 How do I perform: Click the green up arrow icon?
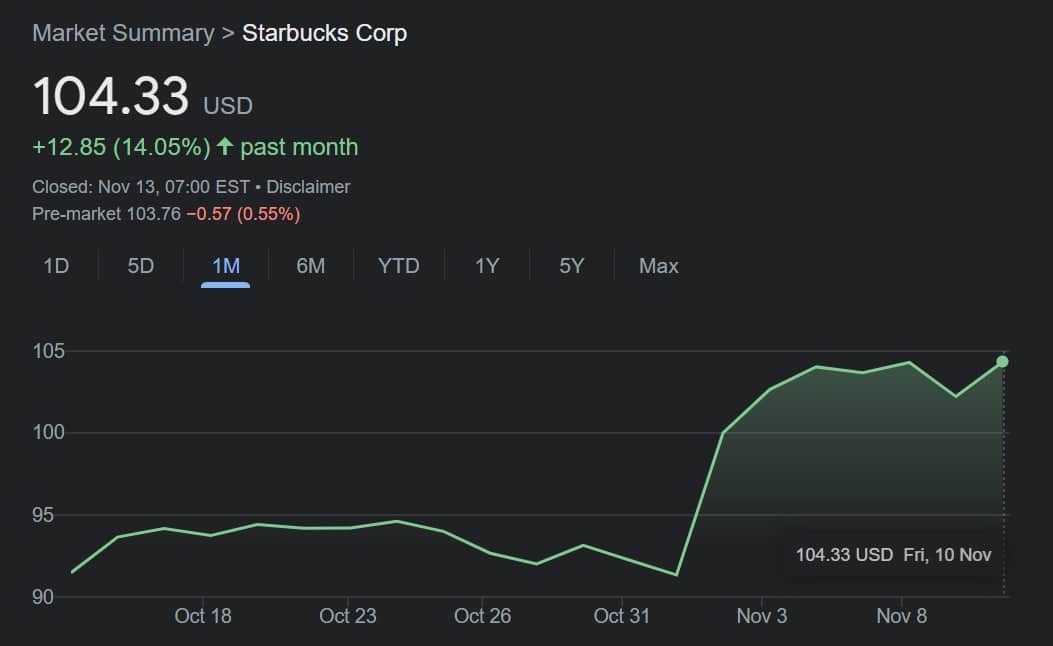(225, 147)
